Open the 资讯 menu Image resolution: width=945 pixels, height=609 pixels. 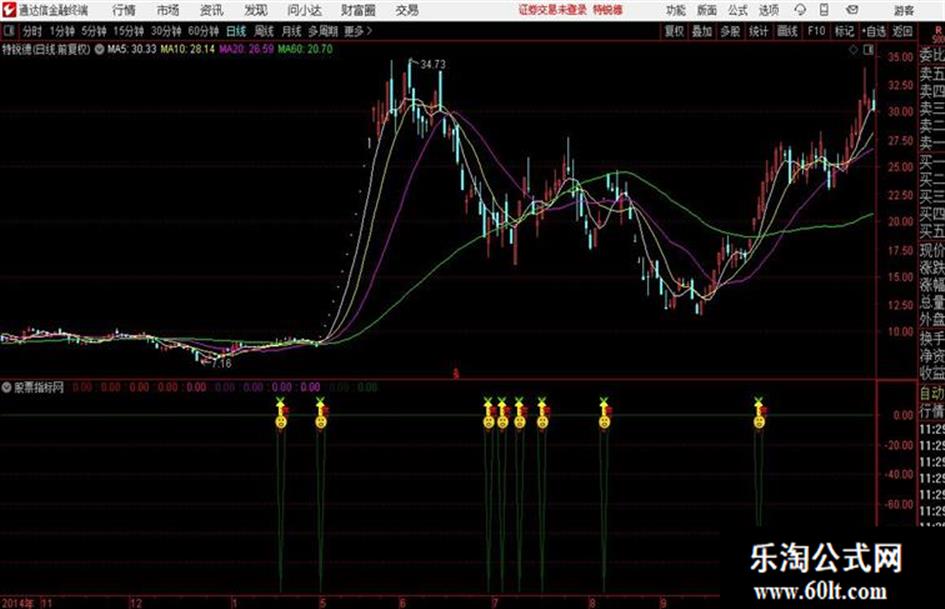(x=212, y=10)
